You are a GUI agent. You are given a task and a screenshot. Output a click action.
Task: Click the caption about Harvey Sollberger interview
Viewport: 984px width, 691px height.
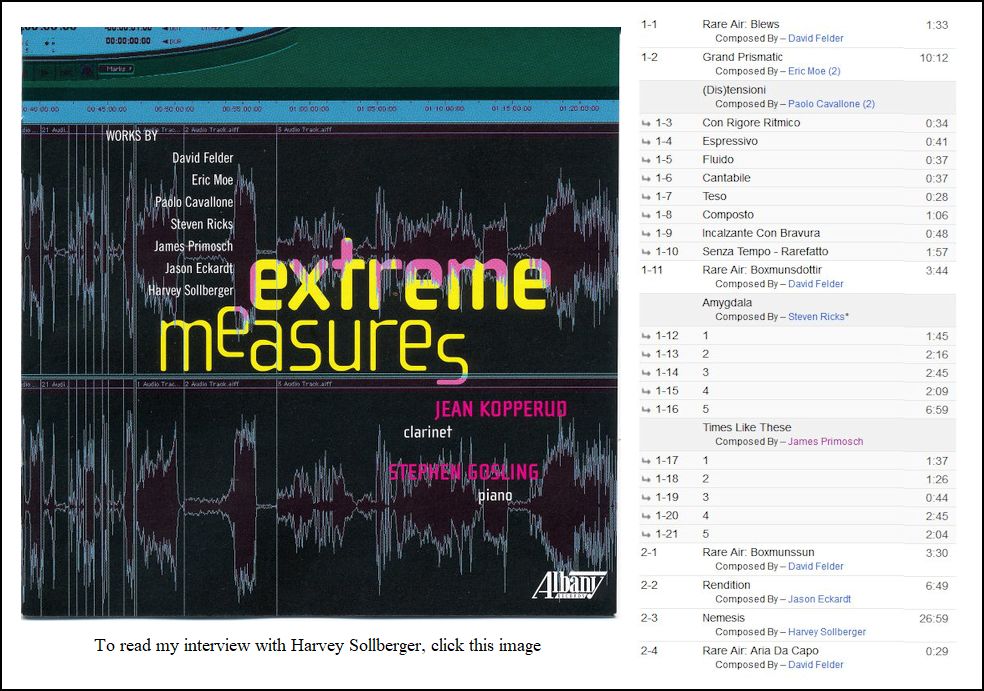(x=318, y=645)
